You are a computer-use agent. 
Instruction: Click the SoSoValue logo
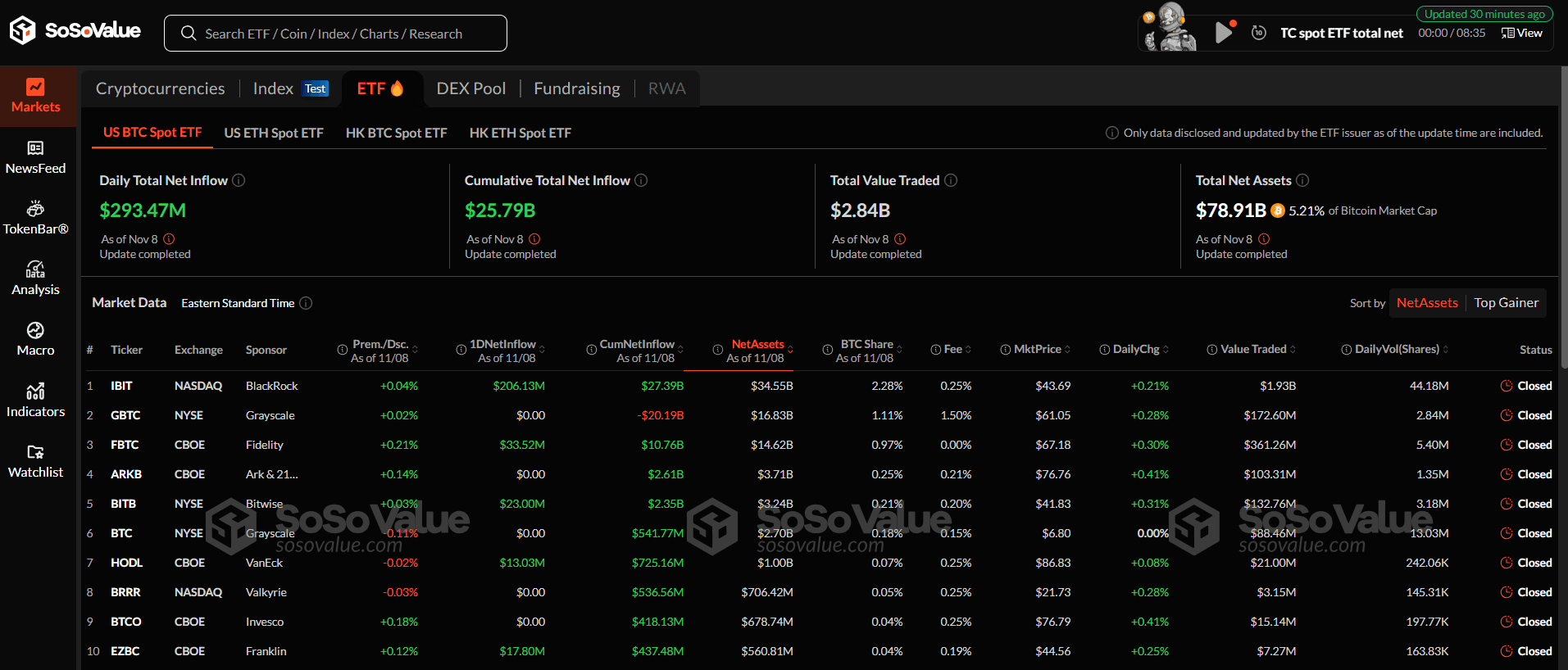(x=75, y=31)
